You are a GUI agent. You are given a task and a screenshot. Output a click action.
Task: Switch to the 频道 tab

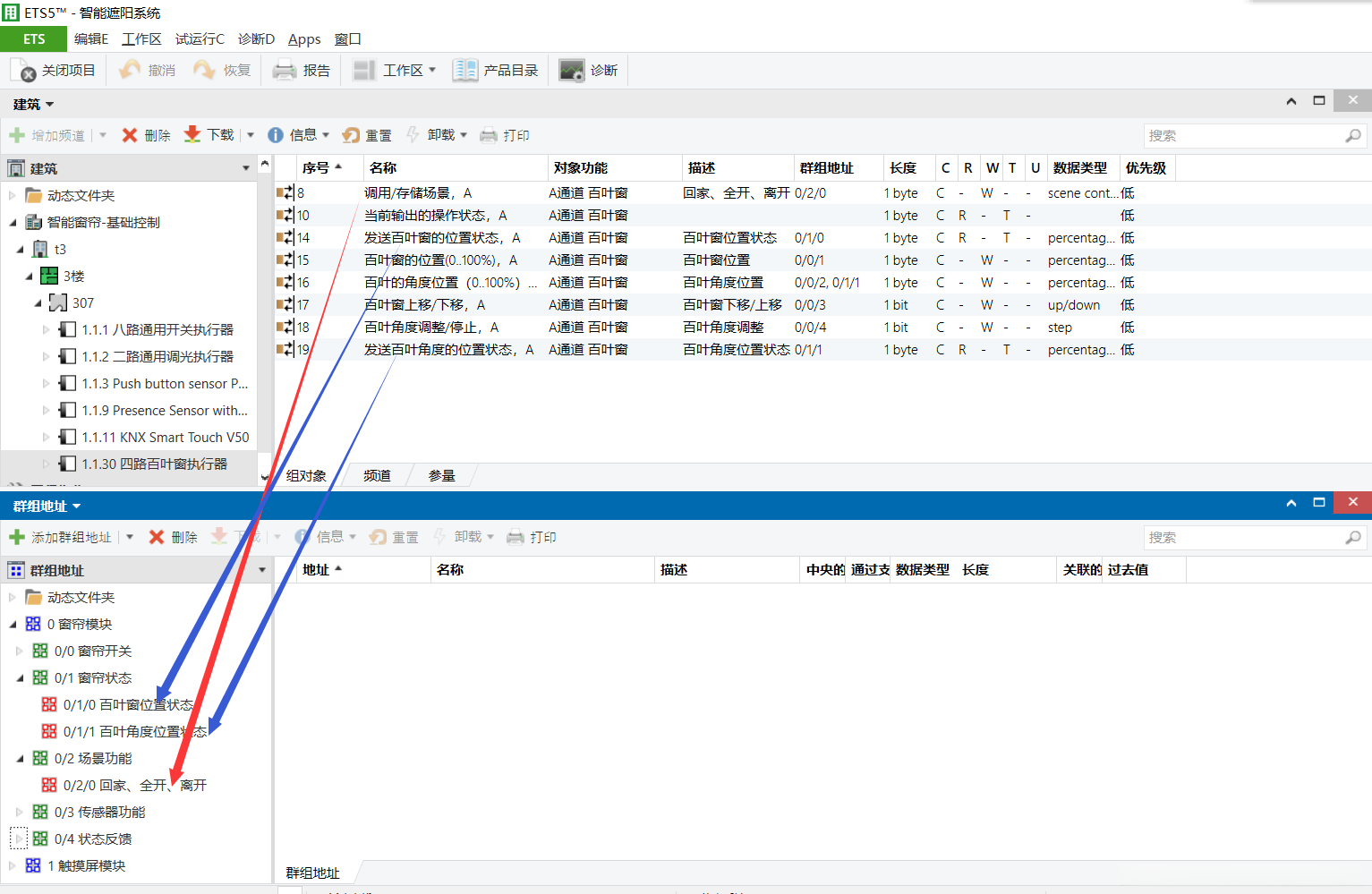click(377, 475)
